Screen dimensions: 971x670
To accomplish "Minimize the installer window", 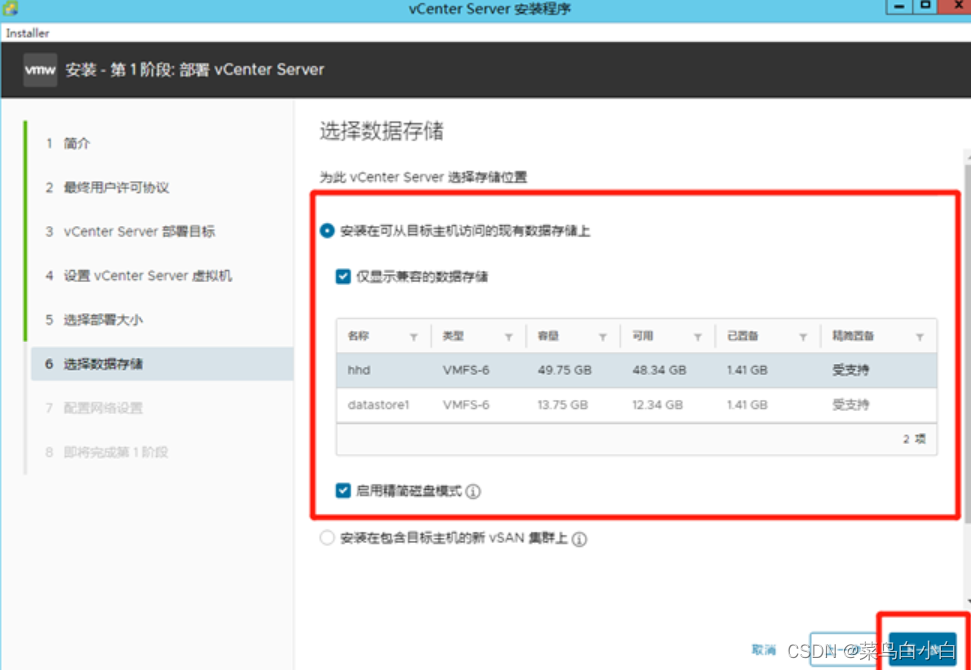I will tap(900, 6).
